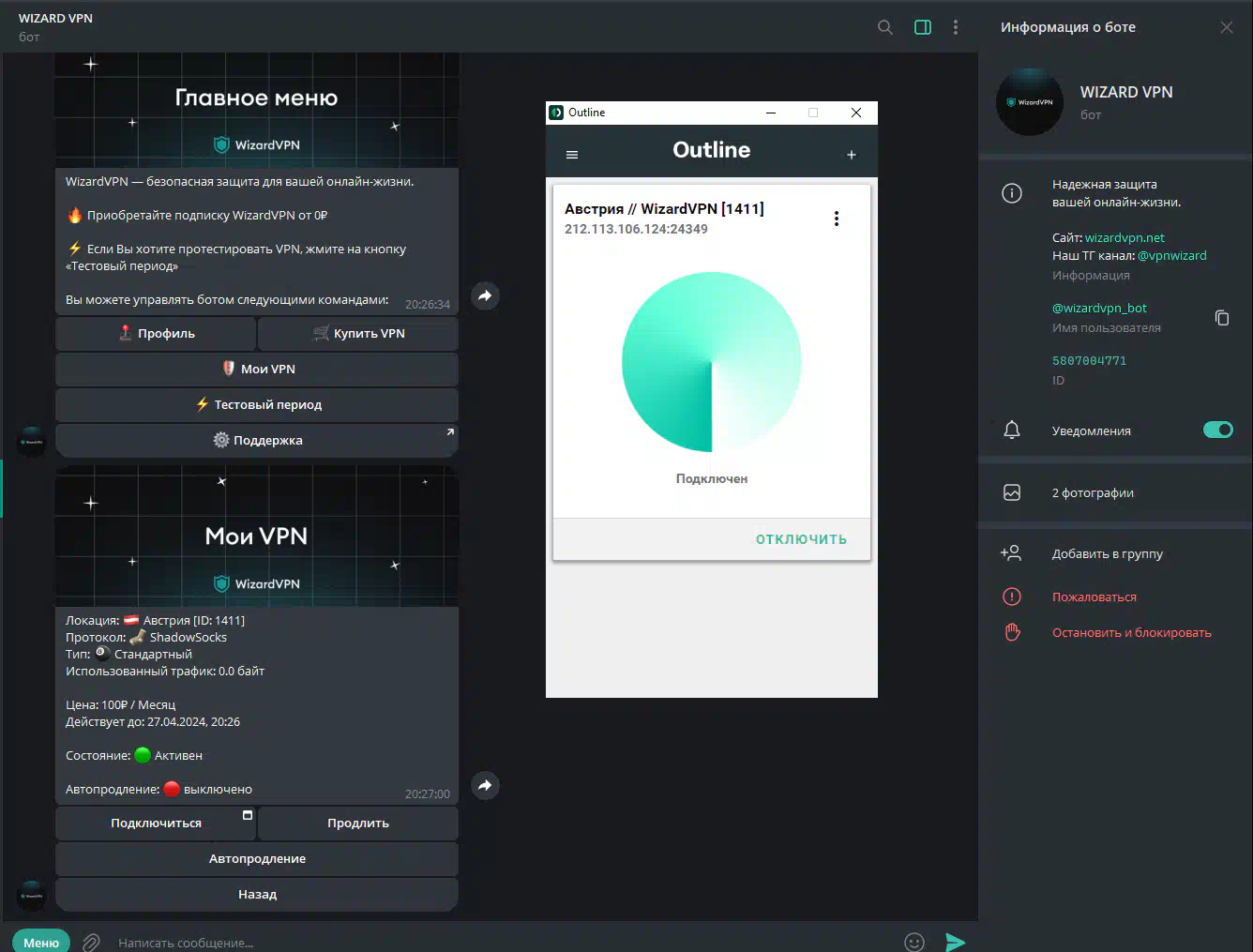Image resolution: width=1253 pixels, height=952 pixels.
Task: Click the add-person icon beside Добавить в группу
Action: click(x=1011, y=553)
